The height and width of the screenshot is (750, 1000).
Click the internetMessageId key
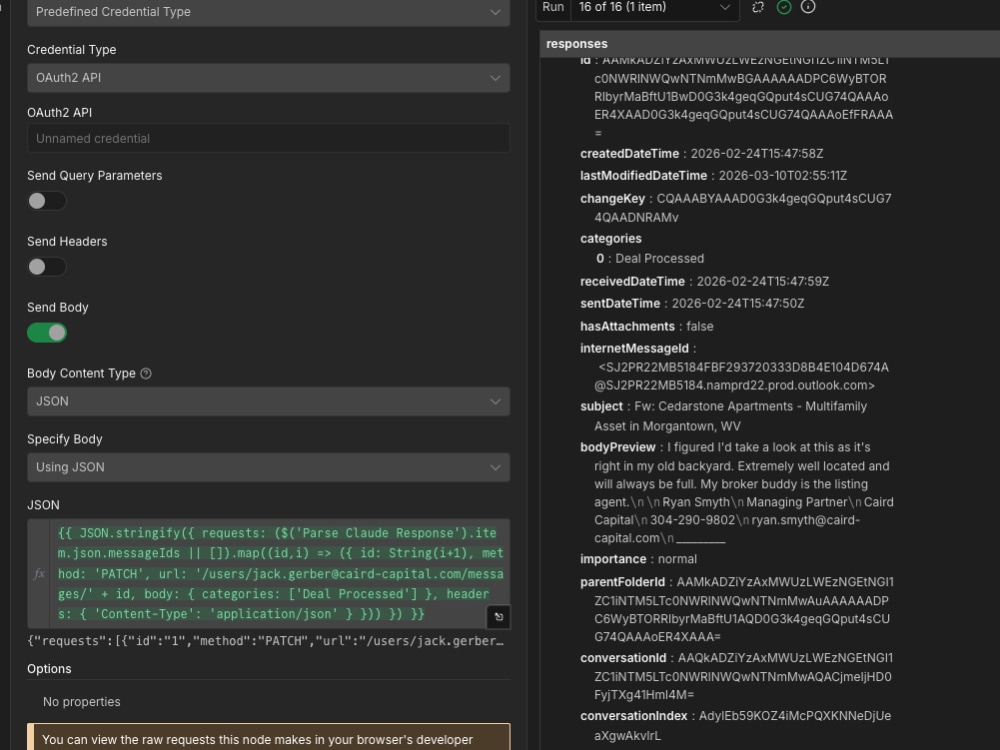point(634,349)
